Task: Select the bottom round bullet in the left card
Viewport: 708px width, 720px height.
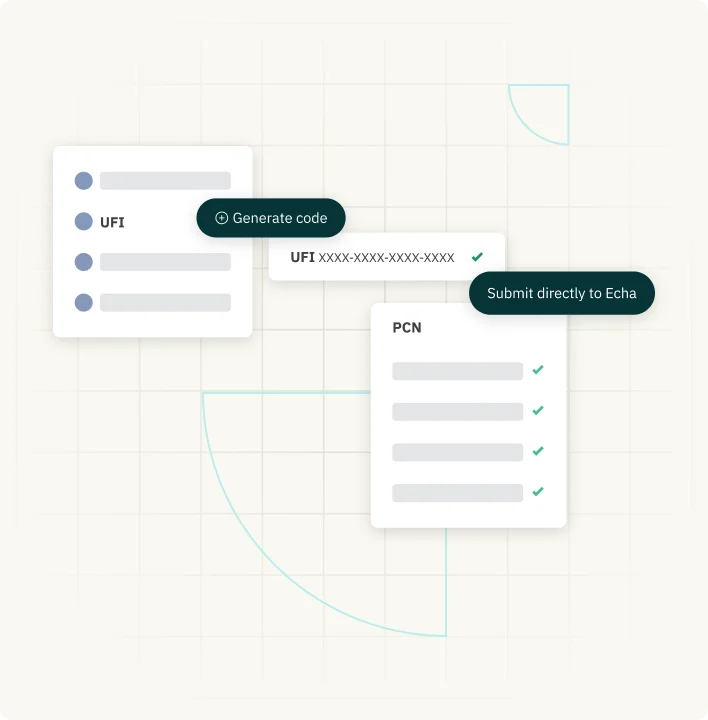Action: 84,302
